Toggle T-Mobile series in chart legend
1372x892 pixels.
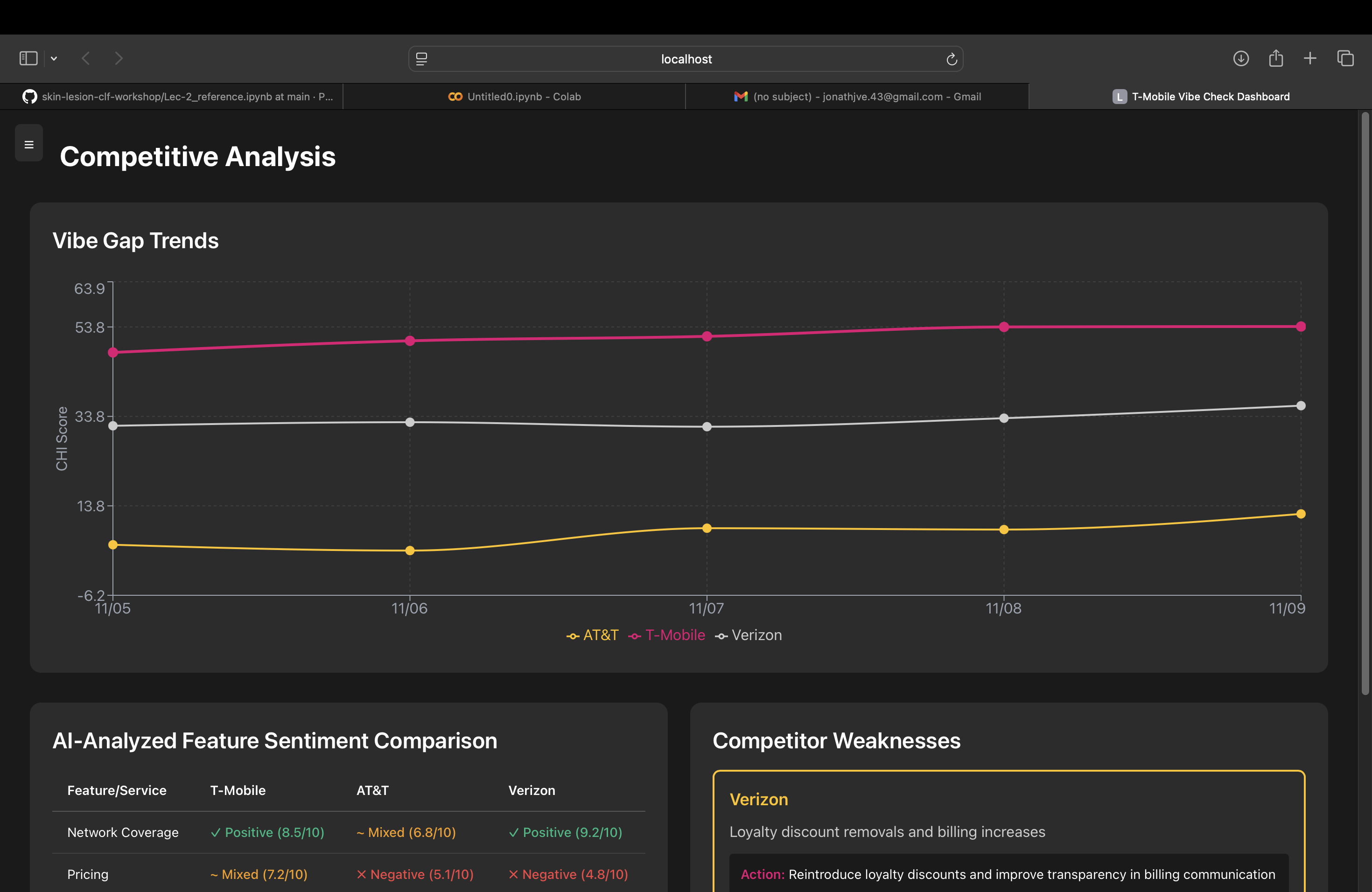point(667,635)
